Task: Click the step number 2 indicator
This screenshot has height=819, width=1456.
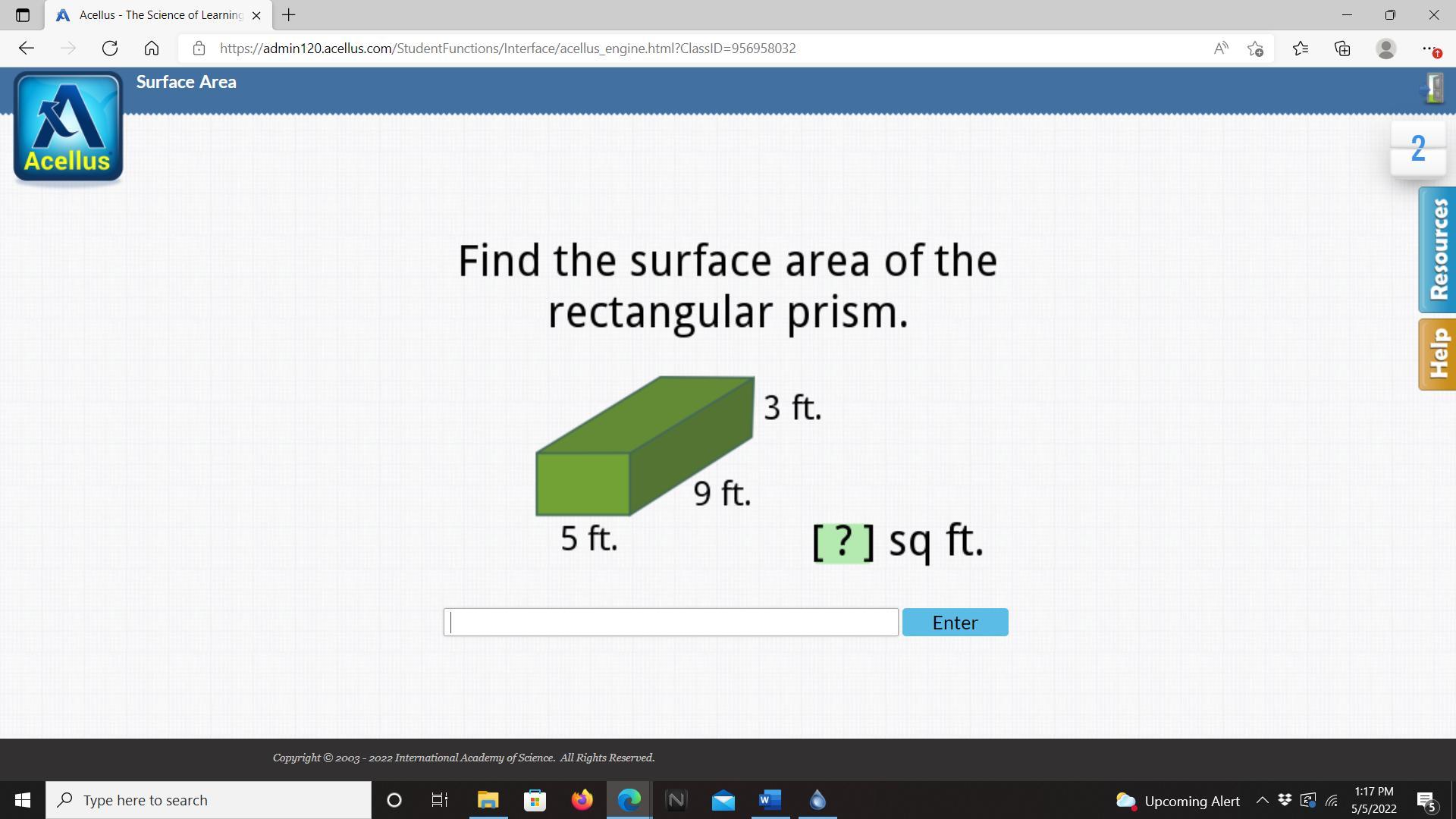Action: pyautogui.click(x=1418, y=149)
